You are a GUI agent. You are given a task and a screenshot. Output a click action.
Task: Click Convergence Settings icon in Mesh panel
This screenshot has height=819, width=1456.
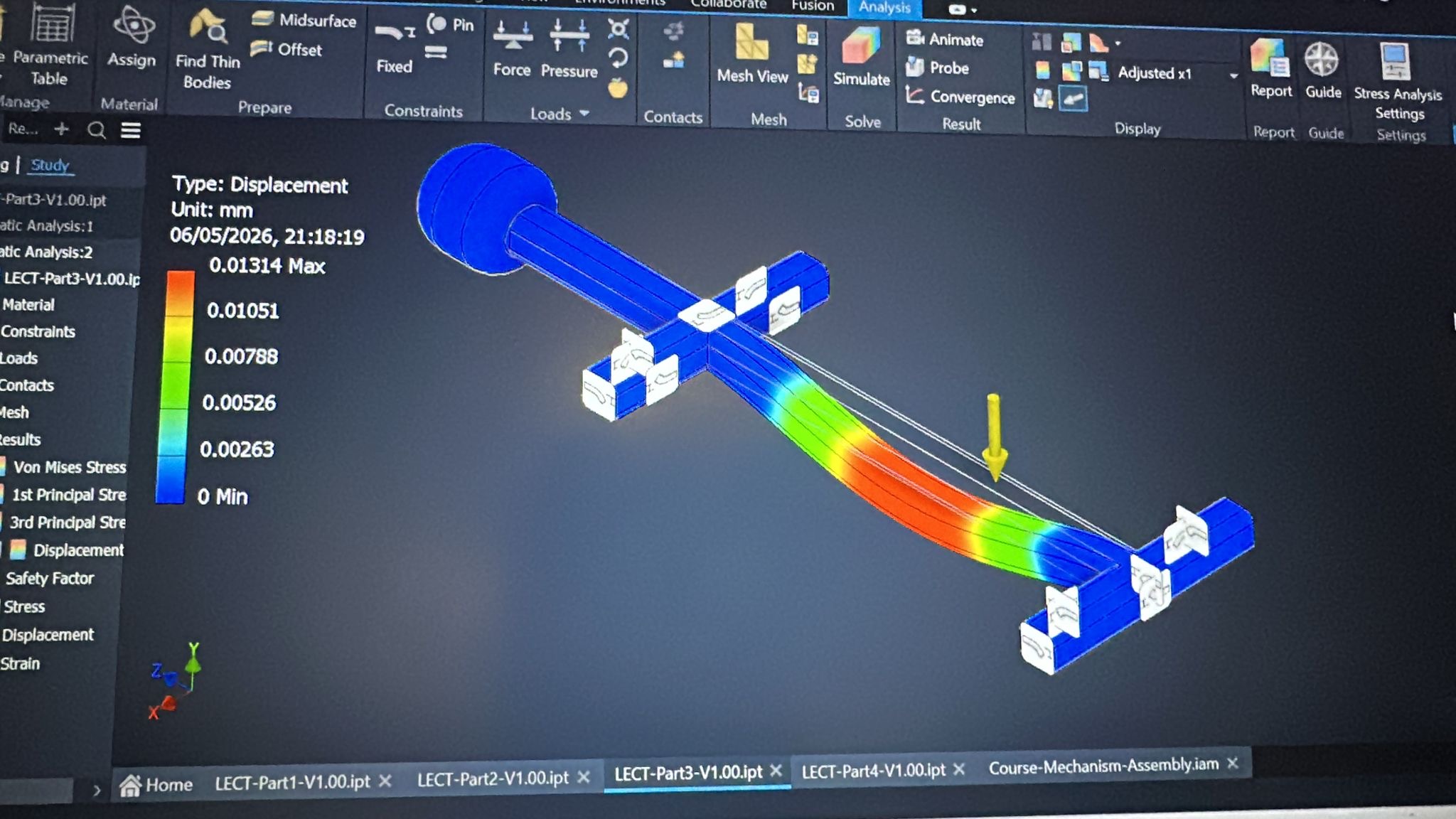808,92
